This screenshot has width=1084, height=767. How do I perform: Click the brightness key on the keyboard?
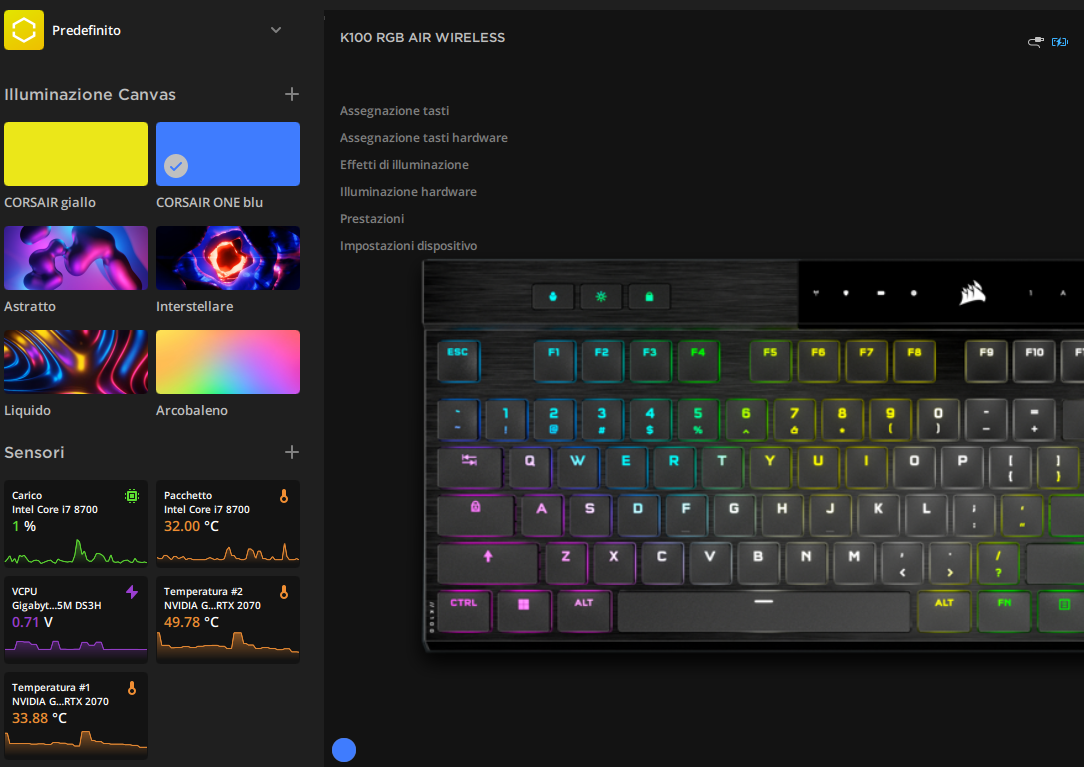point(601,297)
